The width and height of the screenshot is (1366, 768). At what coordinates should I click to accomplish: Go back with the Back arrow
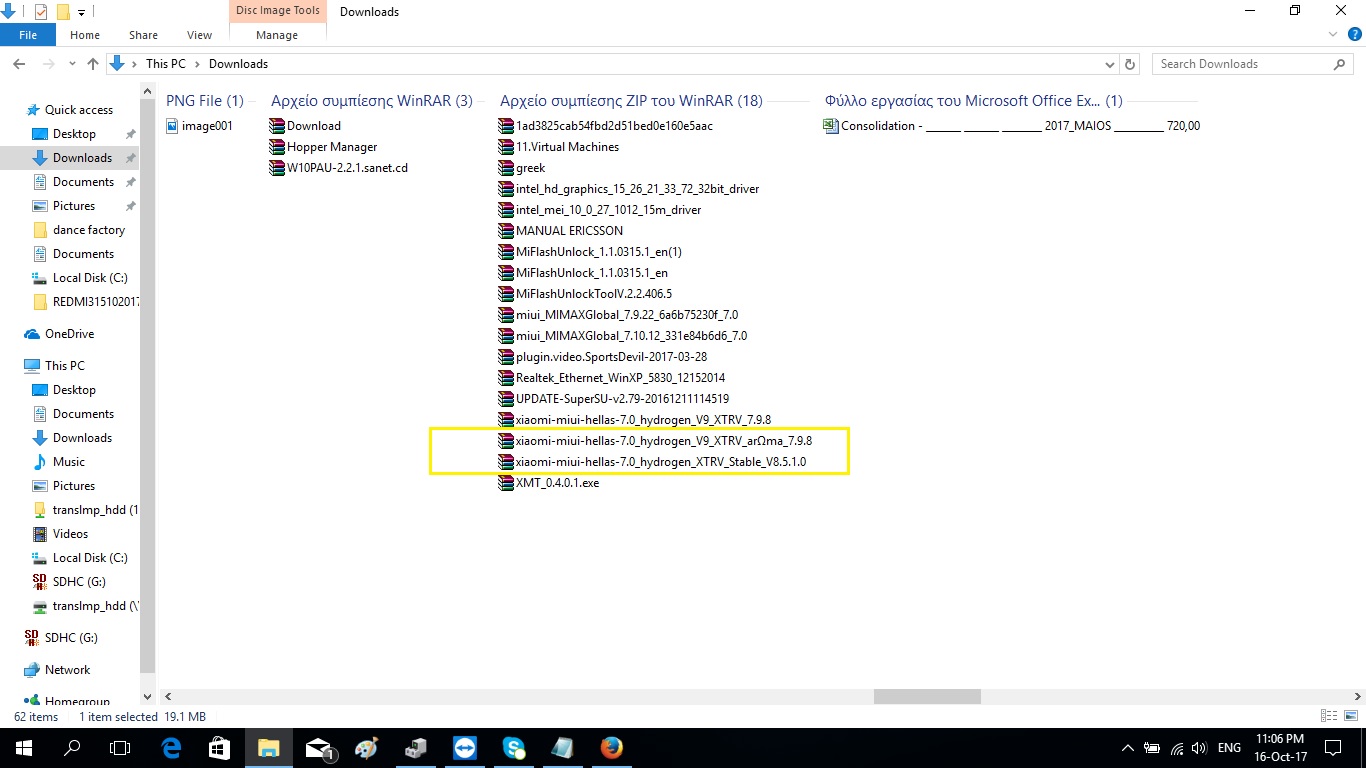[x=19, y=64]
